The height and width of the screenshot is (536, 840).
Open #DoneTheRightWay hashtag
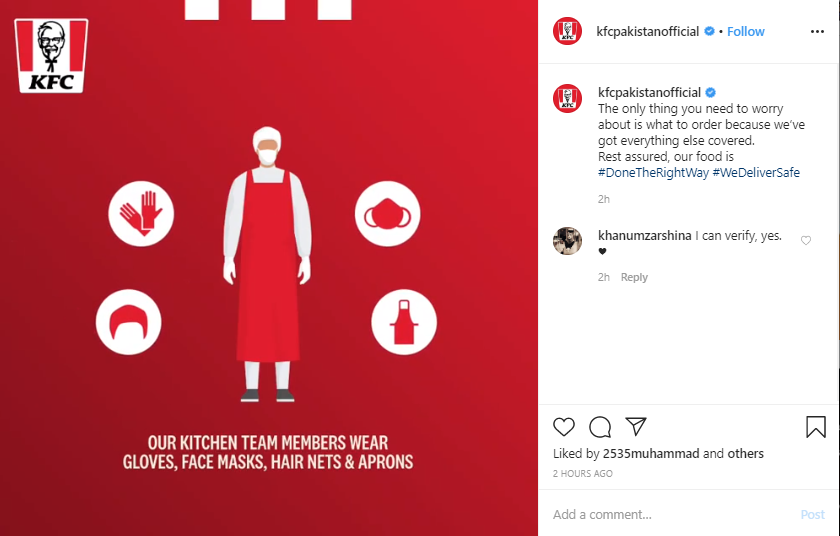653,172
